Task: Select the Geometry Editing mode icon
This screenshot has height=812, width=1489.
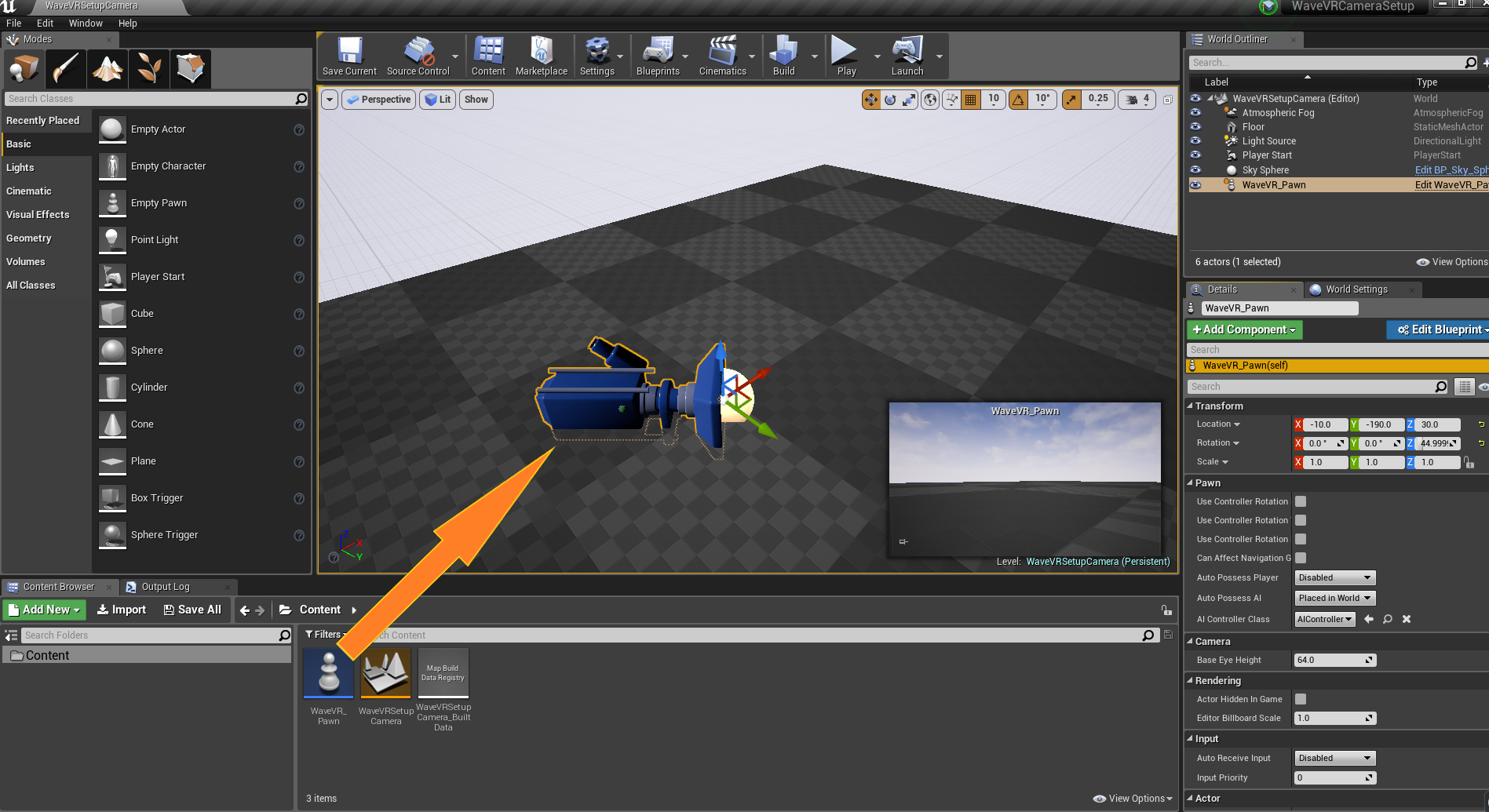Action: 191,69
